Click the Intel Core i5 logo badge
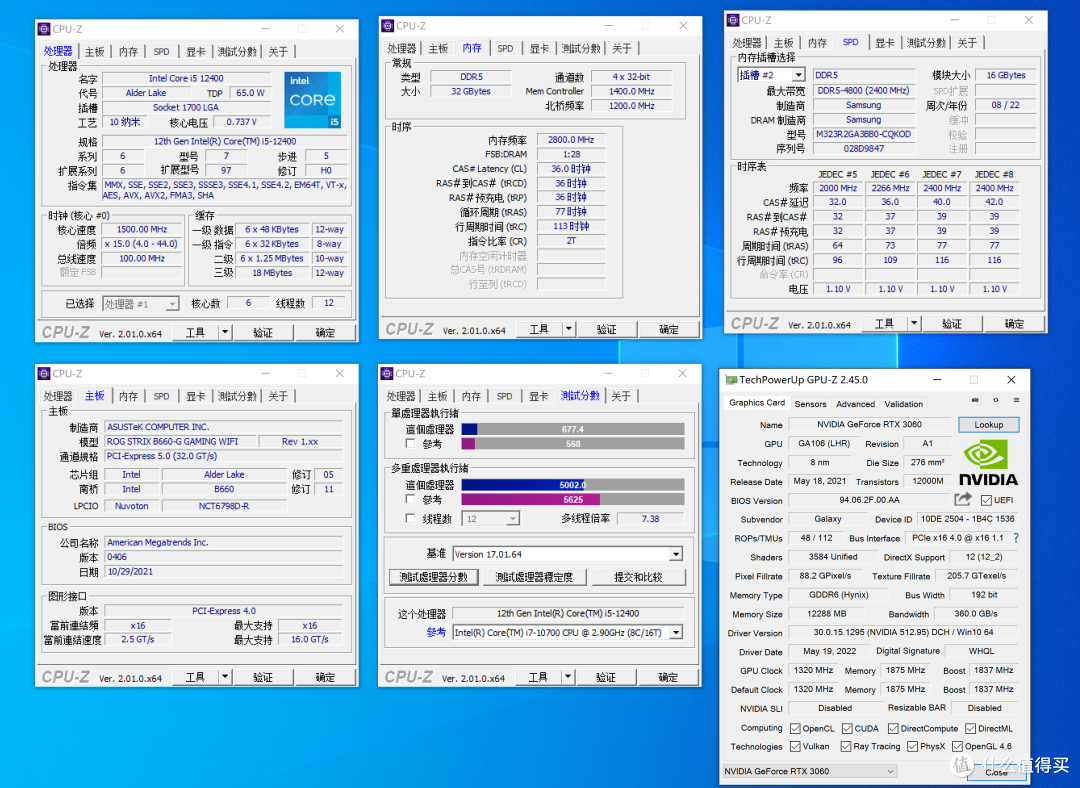Image resolution: width=1080 pixels, height=788 pixels. 312,100
